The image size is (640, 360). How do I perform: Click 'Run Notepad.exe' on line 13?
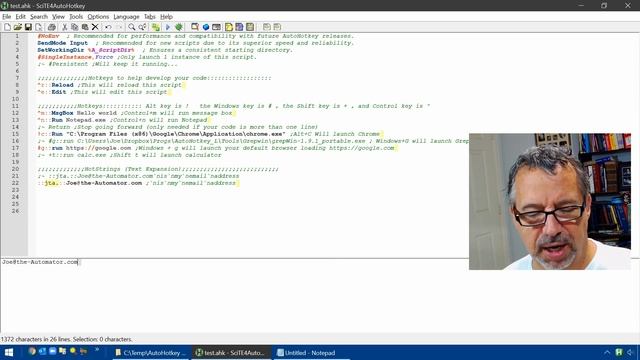(78, 120)
